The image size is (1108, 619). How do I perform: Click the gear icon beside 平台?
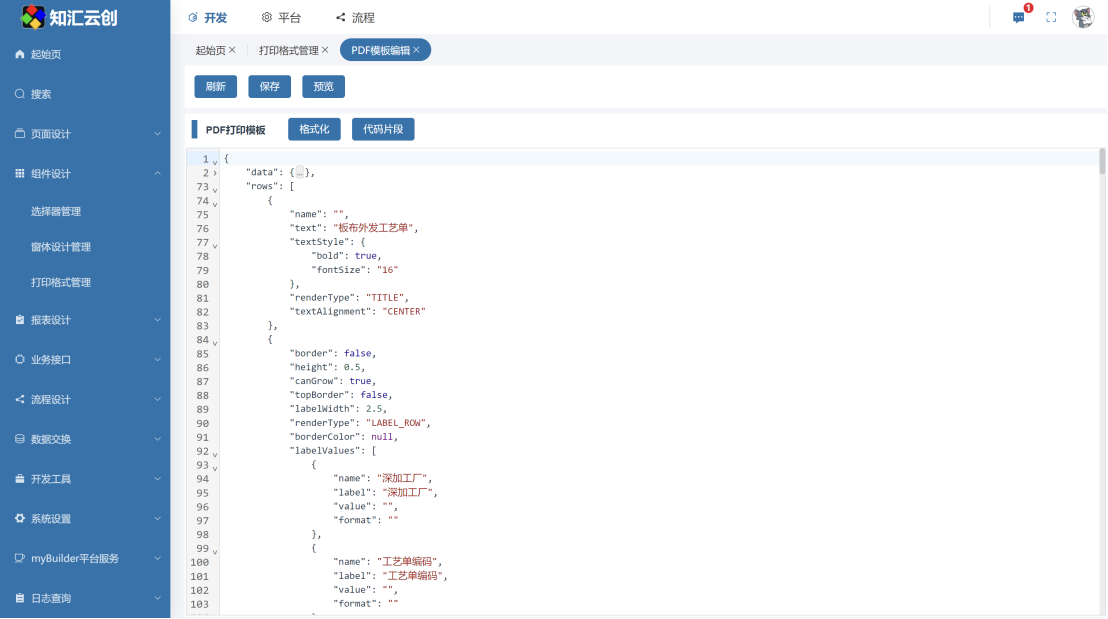coord(266,18)
